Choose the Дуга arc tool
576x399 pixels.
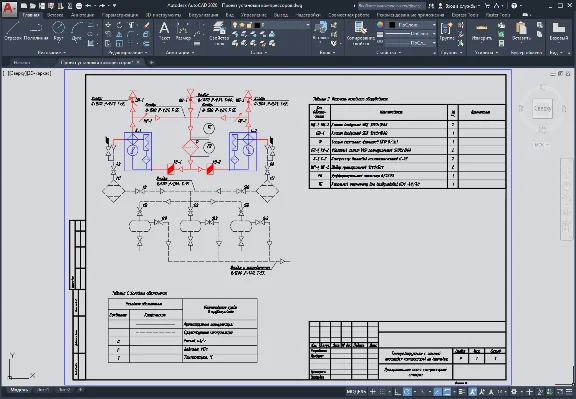click(x=76, y=31)
